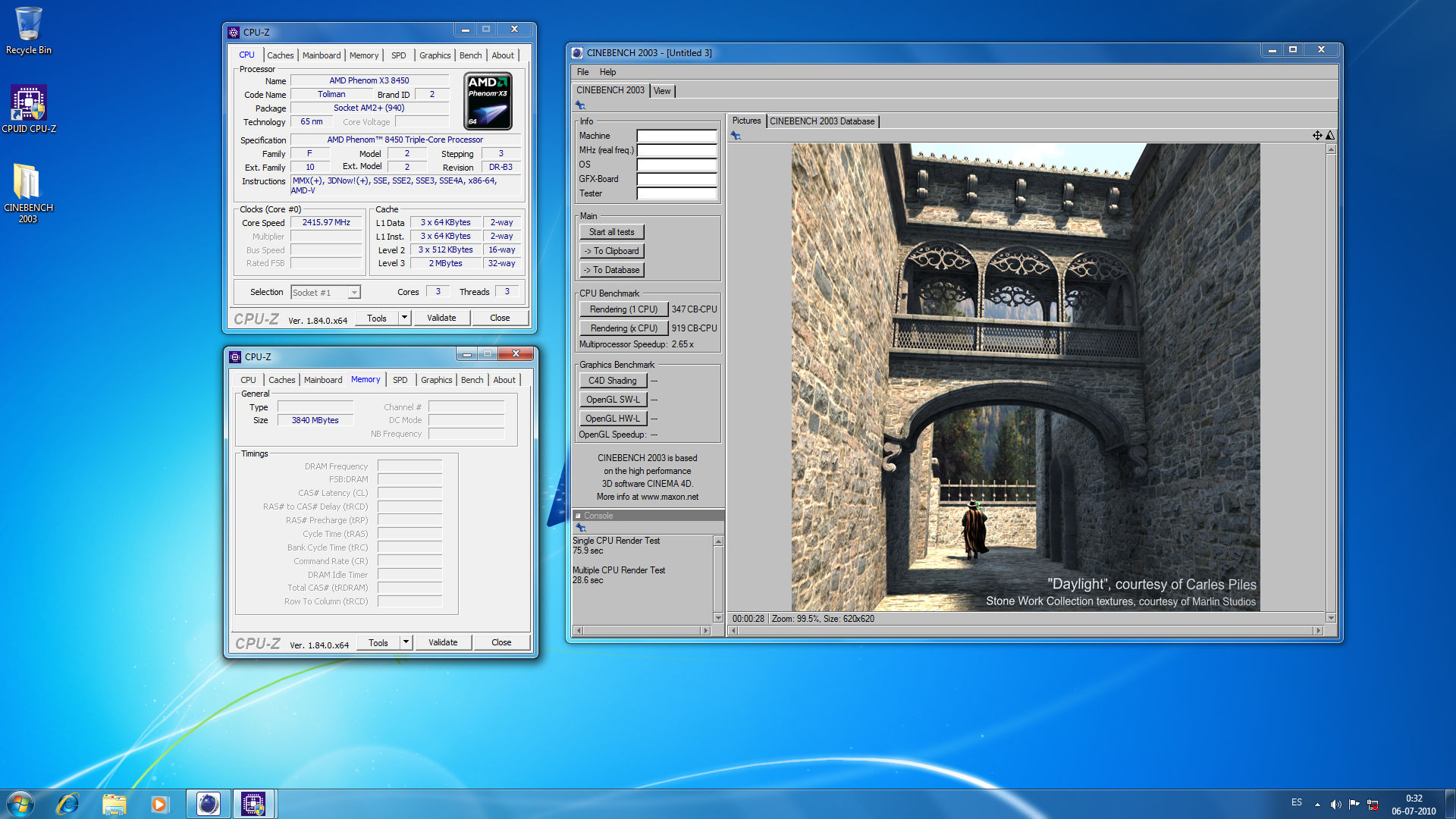Click the volume speaker tray icon
1456x819 pixels.
pyautogui.click(x=1335, y=805)
